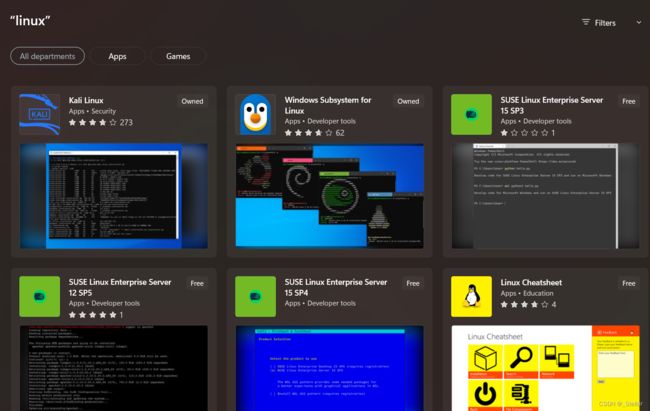This screenshot has height=411, width=650.
Task: Open the Linux Cheatsheet title link
Action: click(x=531, y=282)
